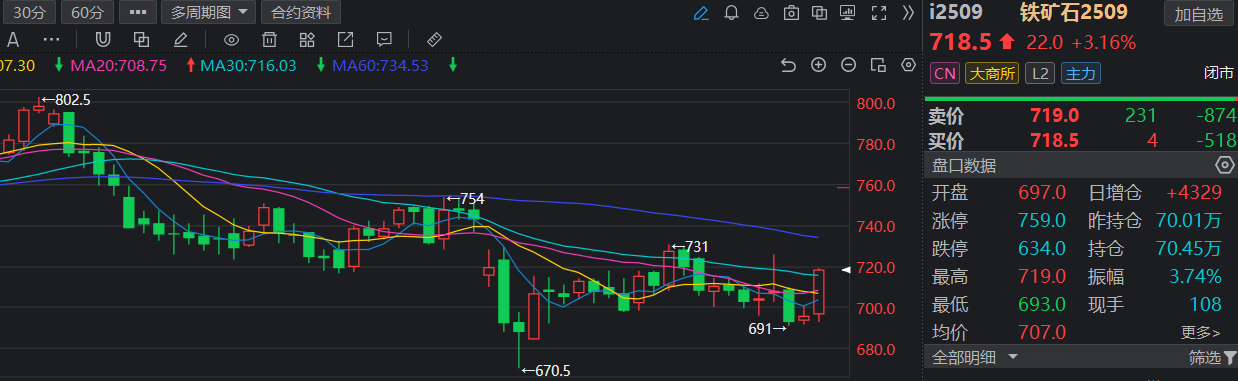Toggle the blue drawing pen icon
This screenshot has height=381, width=1238.
coord(701,13)
